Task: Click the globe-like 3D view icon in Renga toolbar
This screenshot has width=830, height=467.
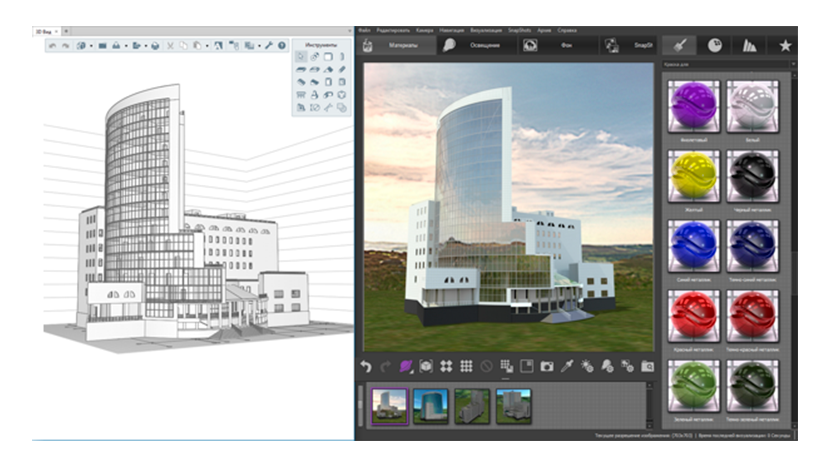Action: [81, 46]
